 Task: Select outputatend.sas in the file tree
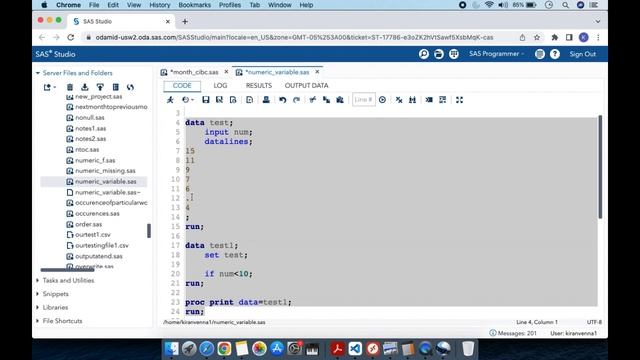click(98, 256)
